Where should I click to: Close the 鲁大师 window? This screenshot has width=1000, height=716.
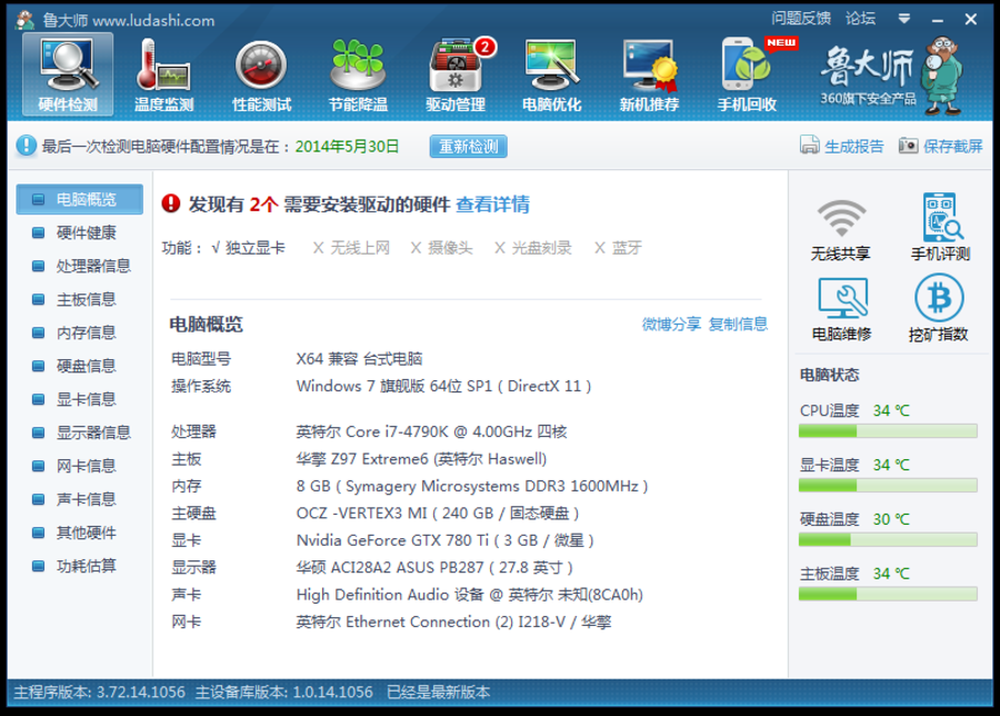tap(971, 20)
